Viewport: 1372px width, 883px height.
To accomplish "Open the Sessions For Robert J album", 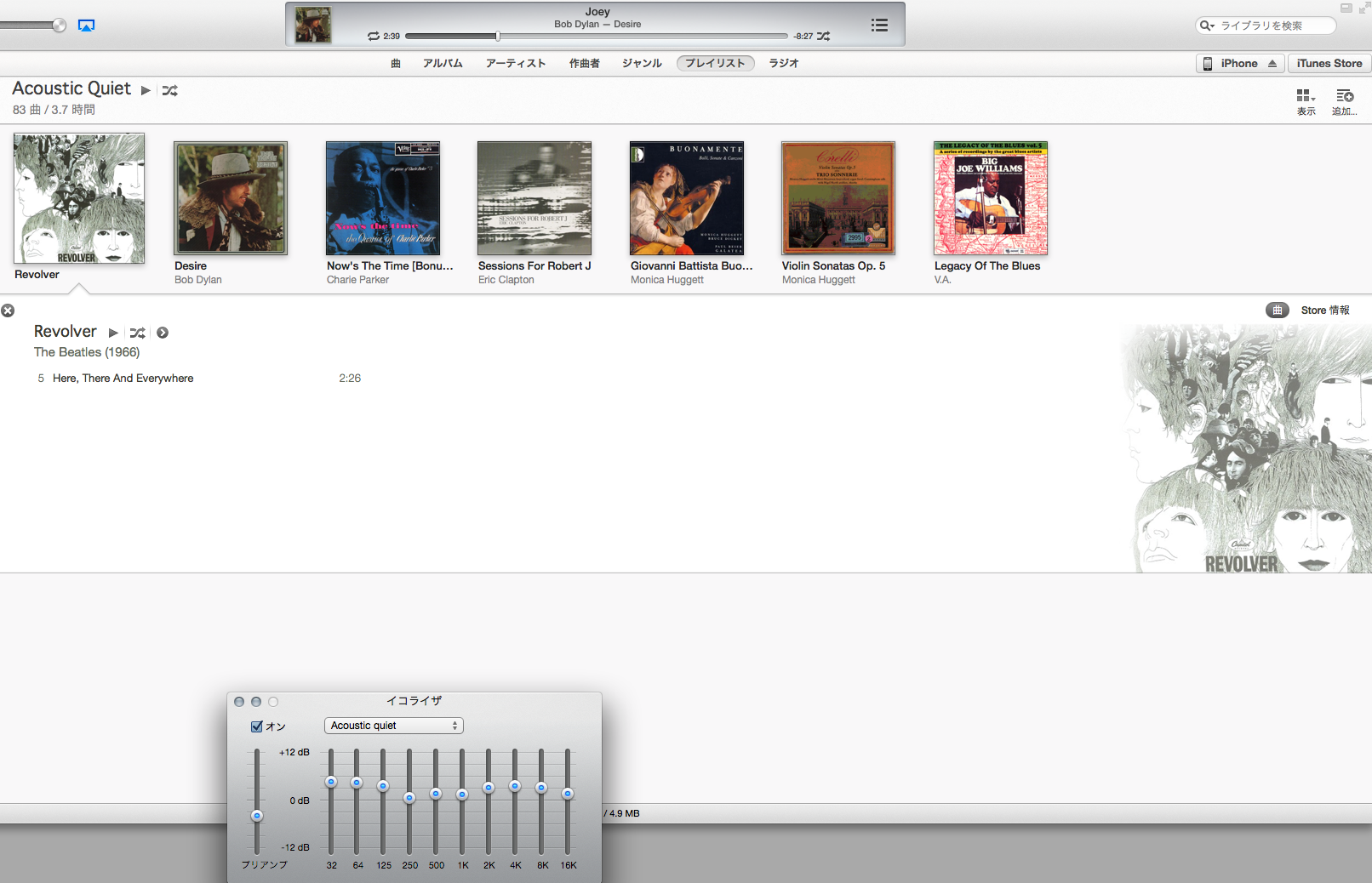I will [535, 198].
